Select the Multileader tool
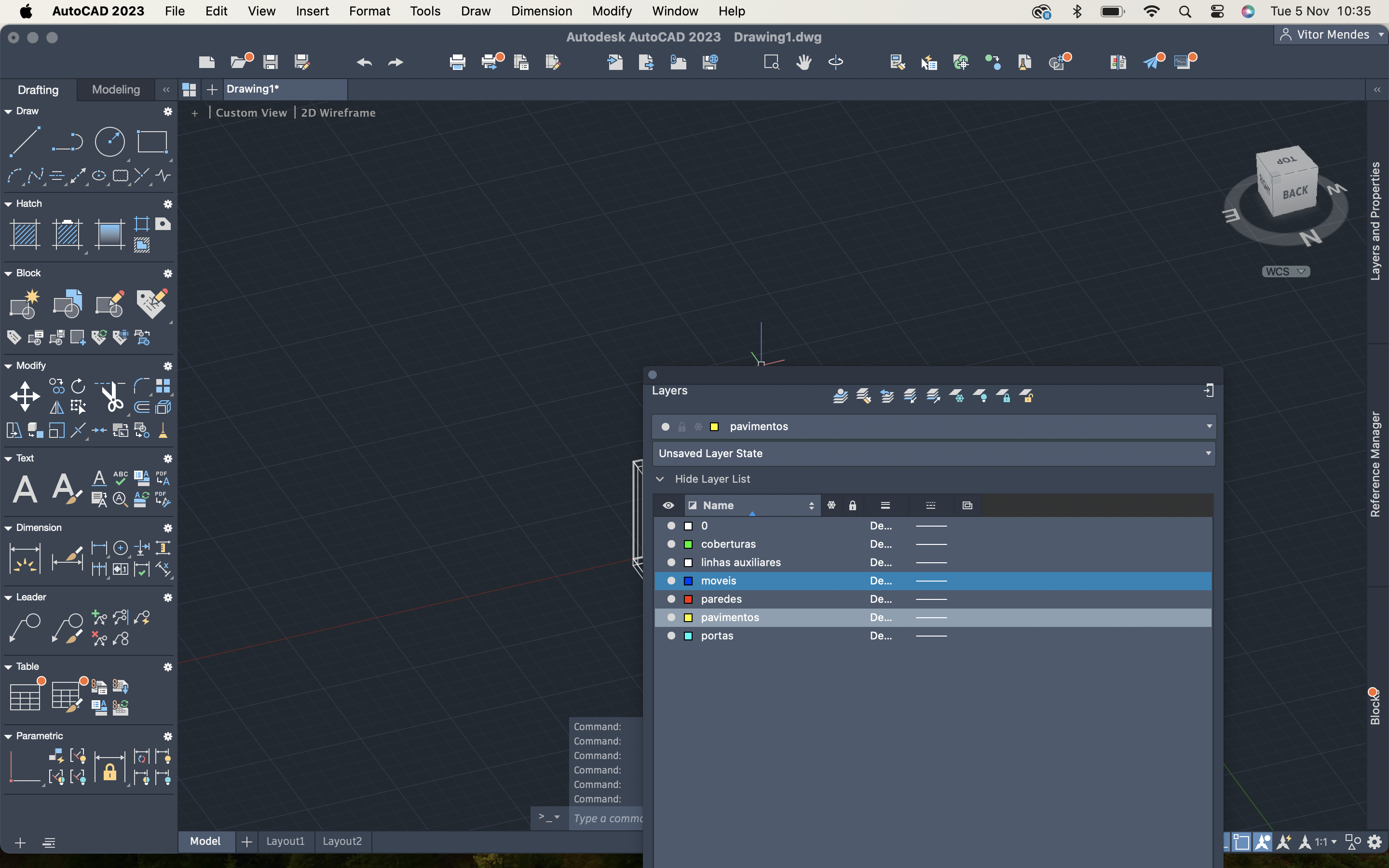1389x868 pixels. click(25, 628)
